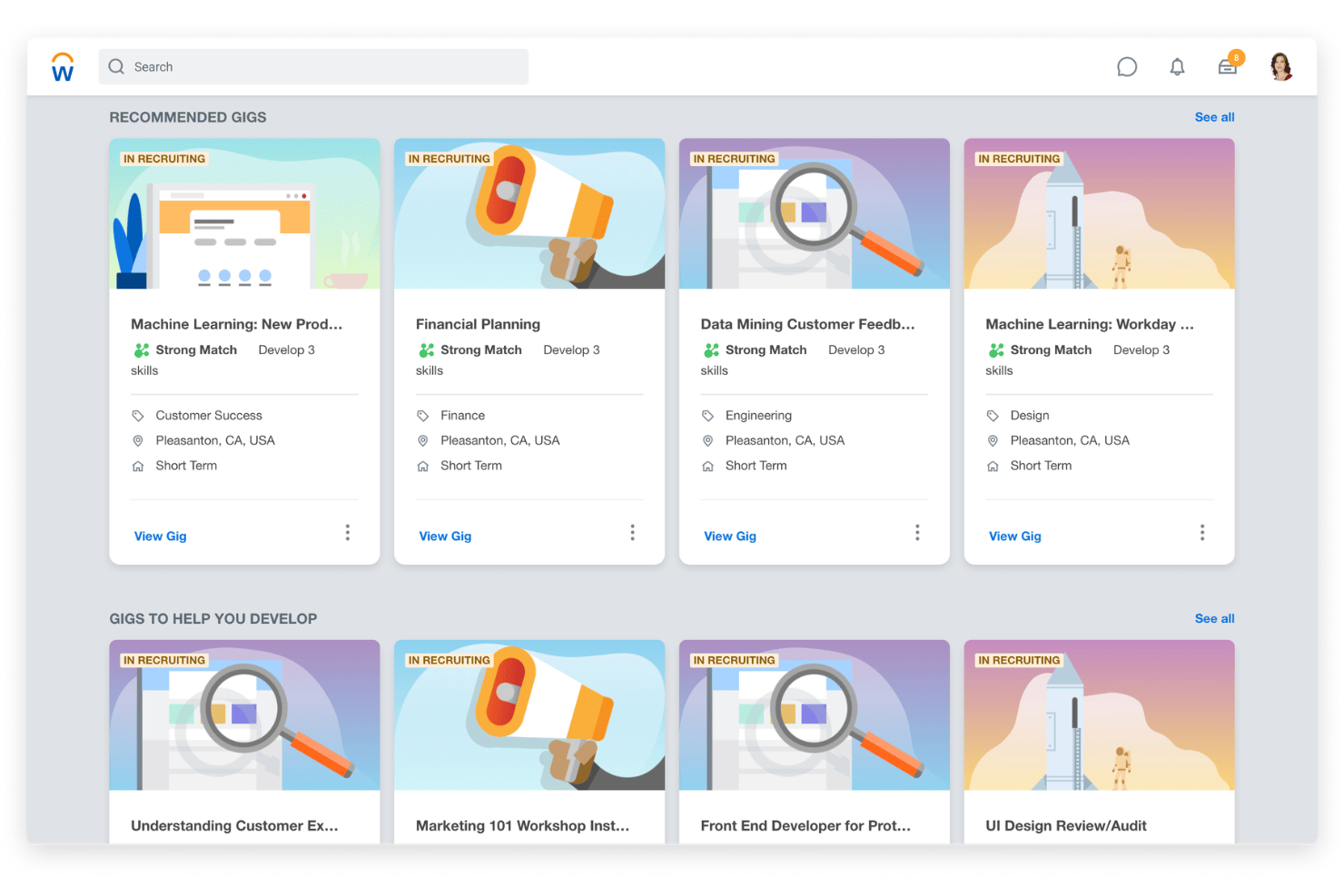Click location pin icon on Data Mining card
The width and height of the screenshot is (1344, 896).
(x=707, y=441)
